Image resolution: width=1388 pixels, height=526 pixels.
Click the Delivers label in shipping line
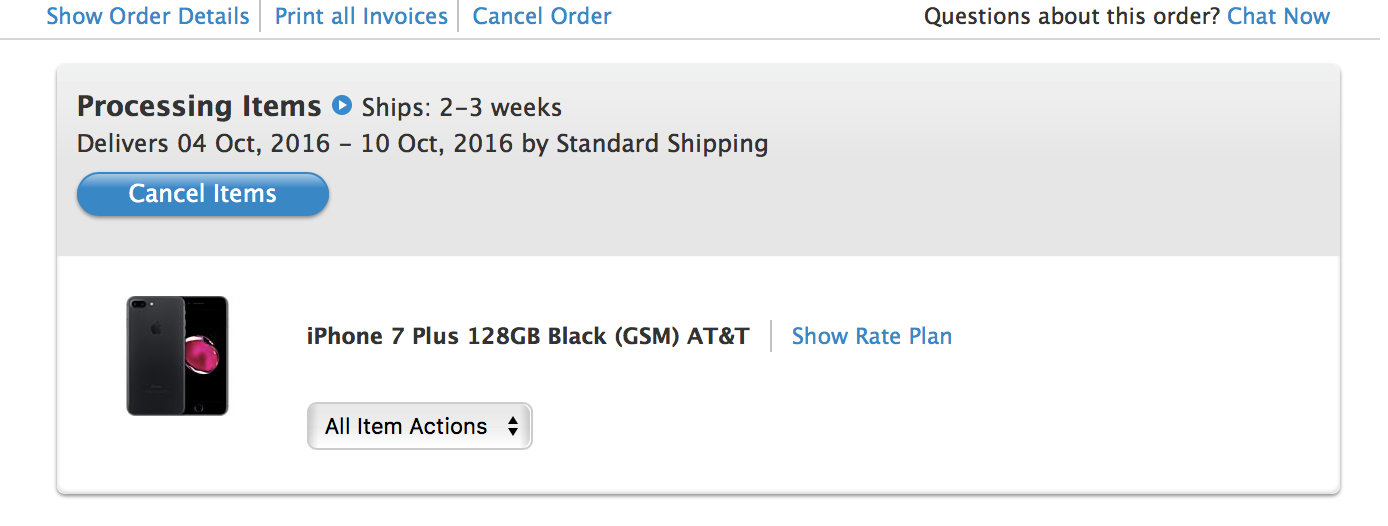[x=123, y=144]
